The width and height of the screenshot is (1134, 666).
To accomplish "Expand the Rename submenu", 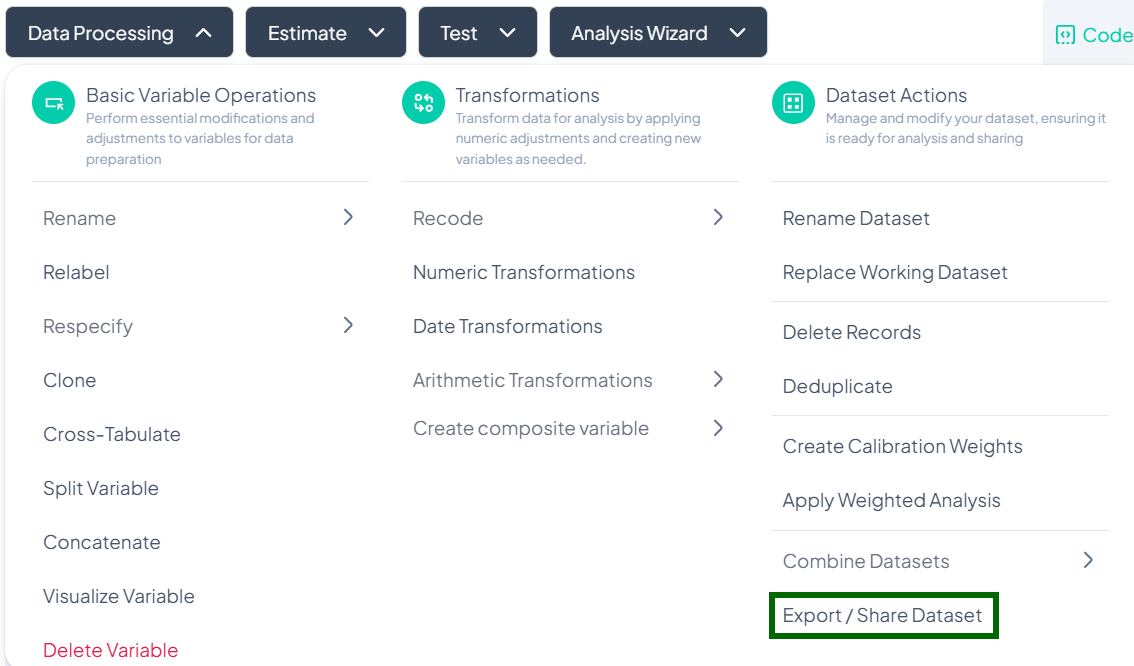I will tap(348, 217).
